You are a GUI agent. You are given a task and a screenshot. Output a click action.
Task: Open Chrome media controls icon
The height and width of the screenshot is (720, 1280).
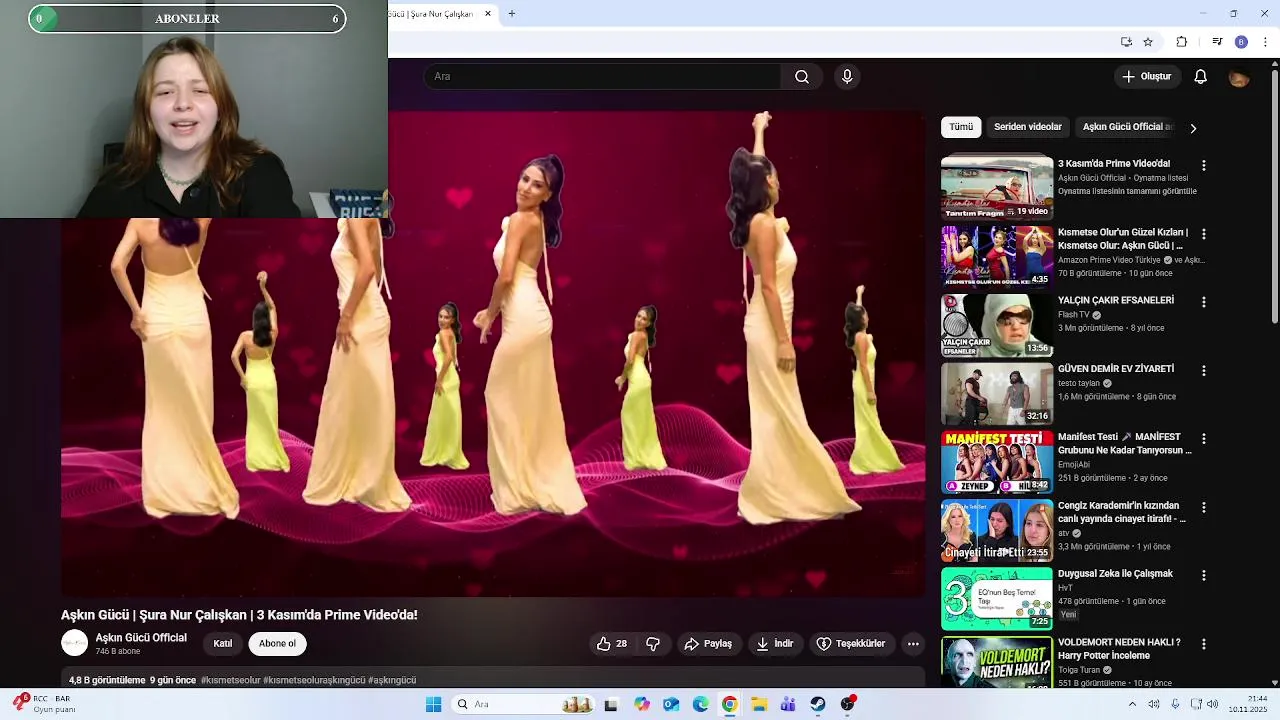[1217, 42]
